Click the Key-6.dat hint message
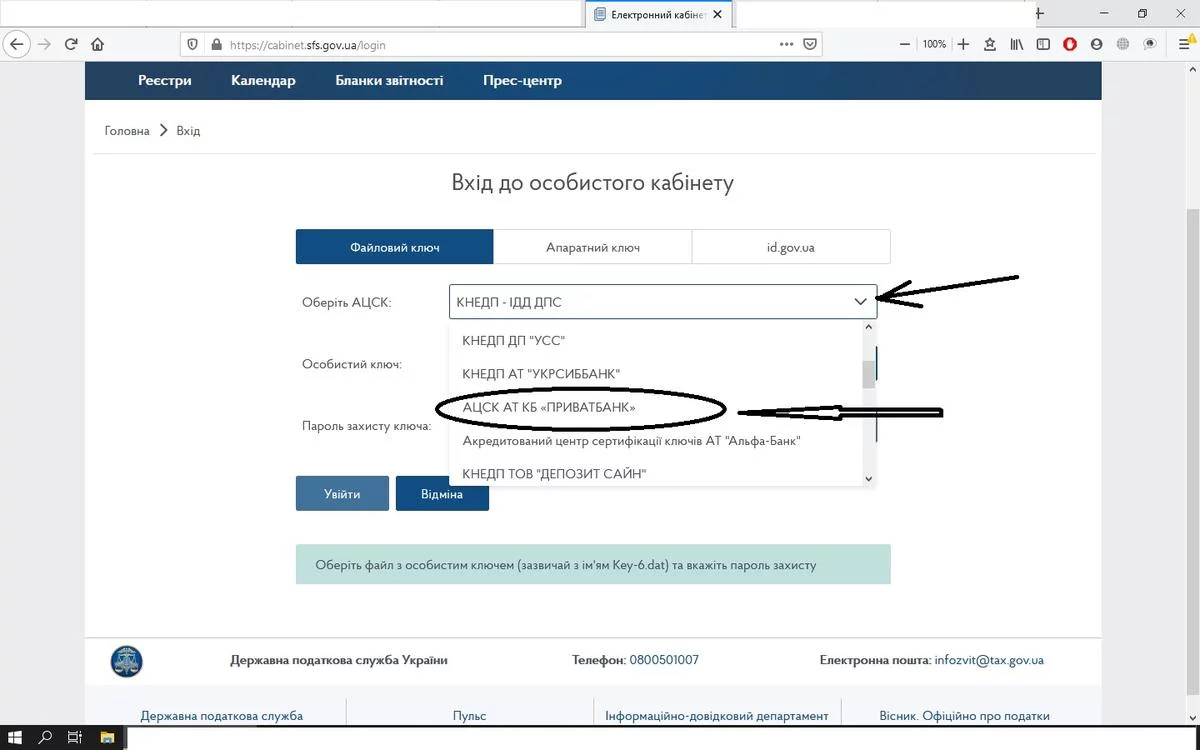Screen dimensions: 1200x750 click(x=593, y=565)
